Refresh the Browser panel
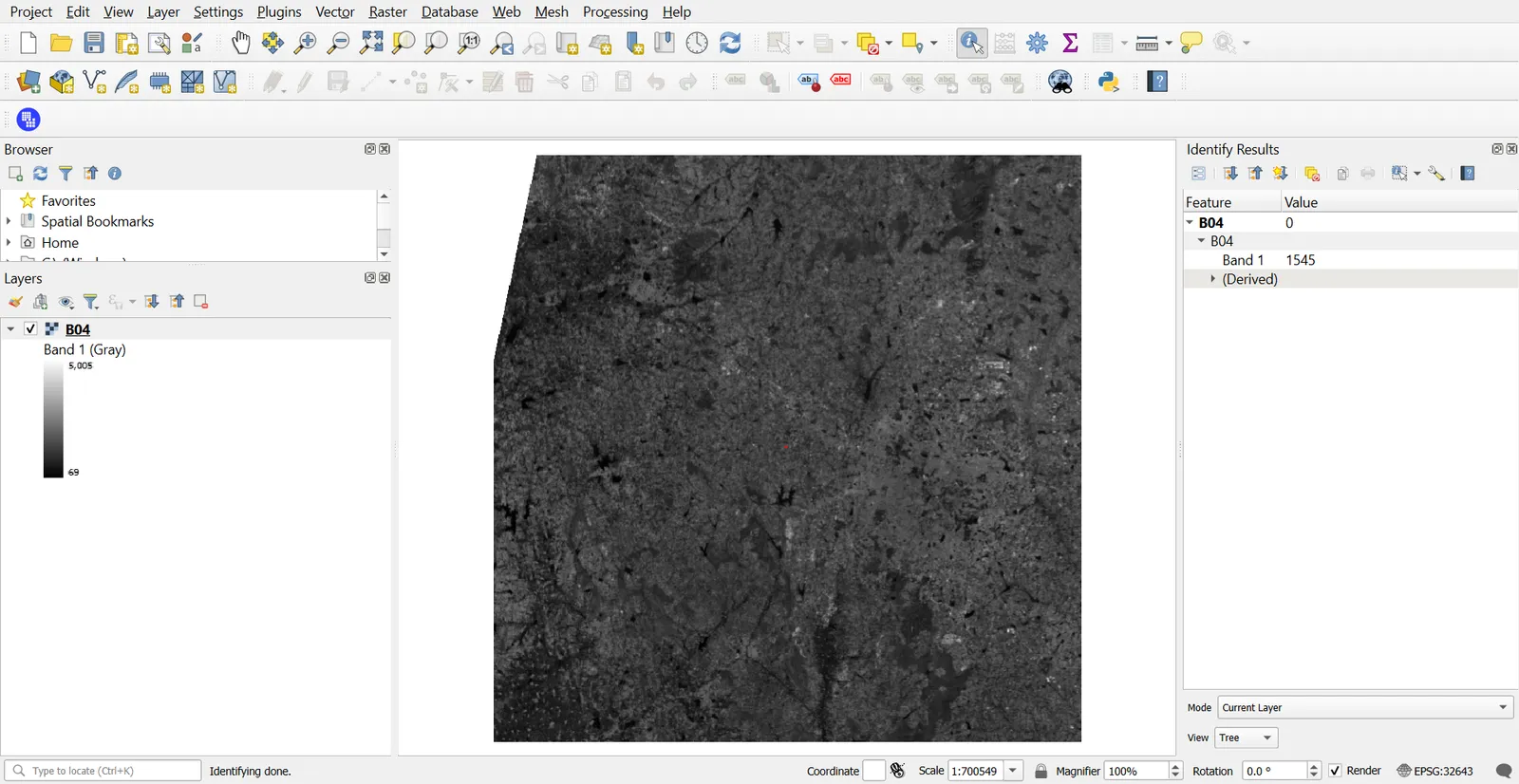 click(40, 174)
